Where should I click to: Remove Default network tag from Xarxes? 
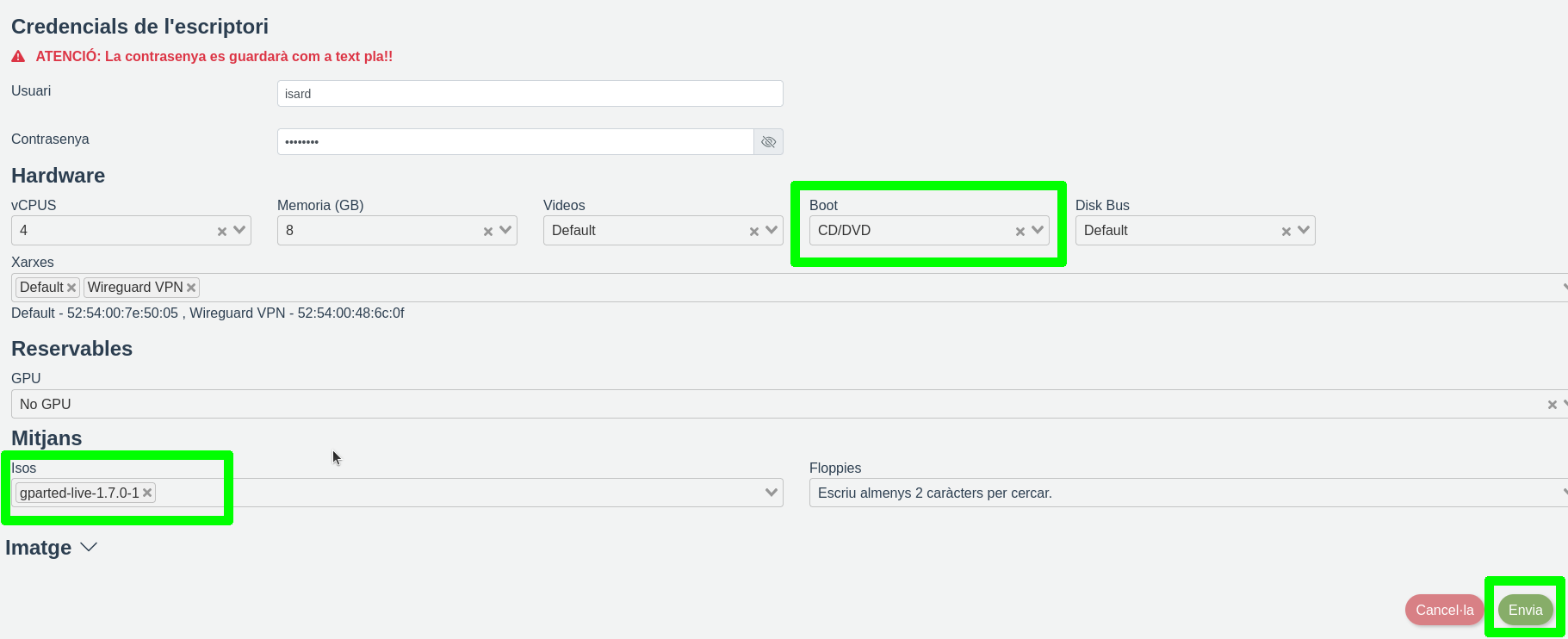coord(71,288)
